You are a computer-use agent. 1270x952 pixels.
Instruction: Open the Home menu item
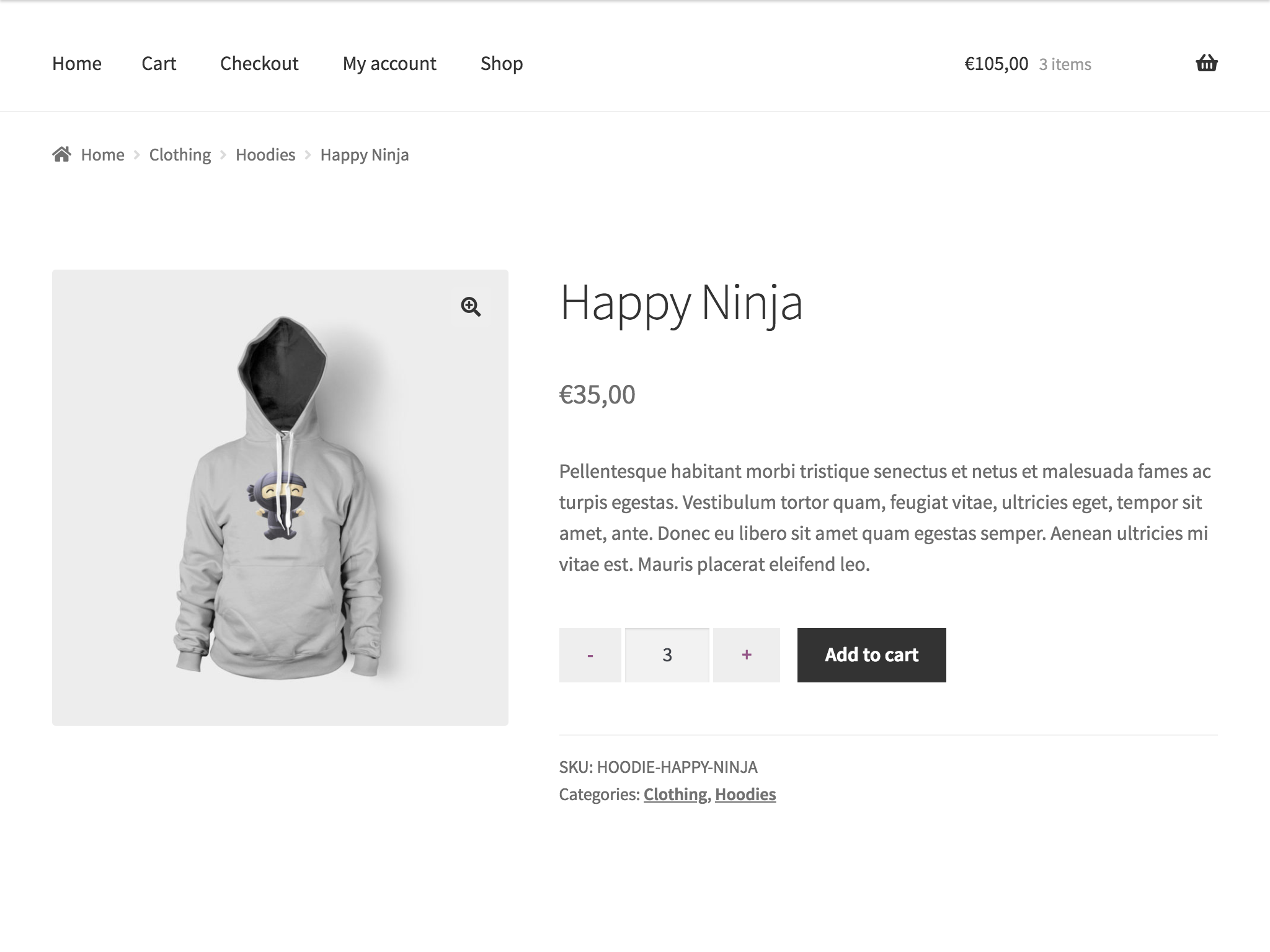click(77, 63)
